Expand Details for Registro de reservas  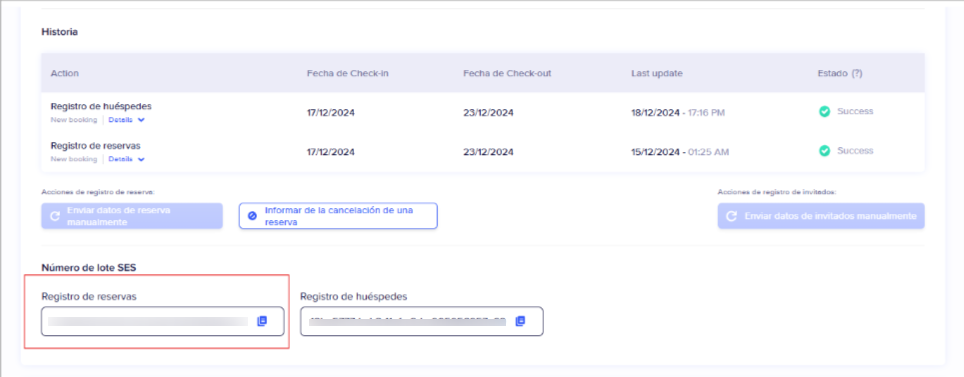pyautogui.click(x=127, y=159)
